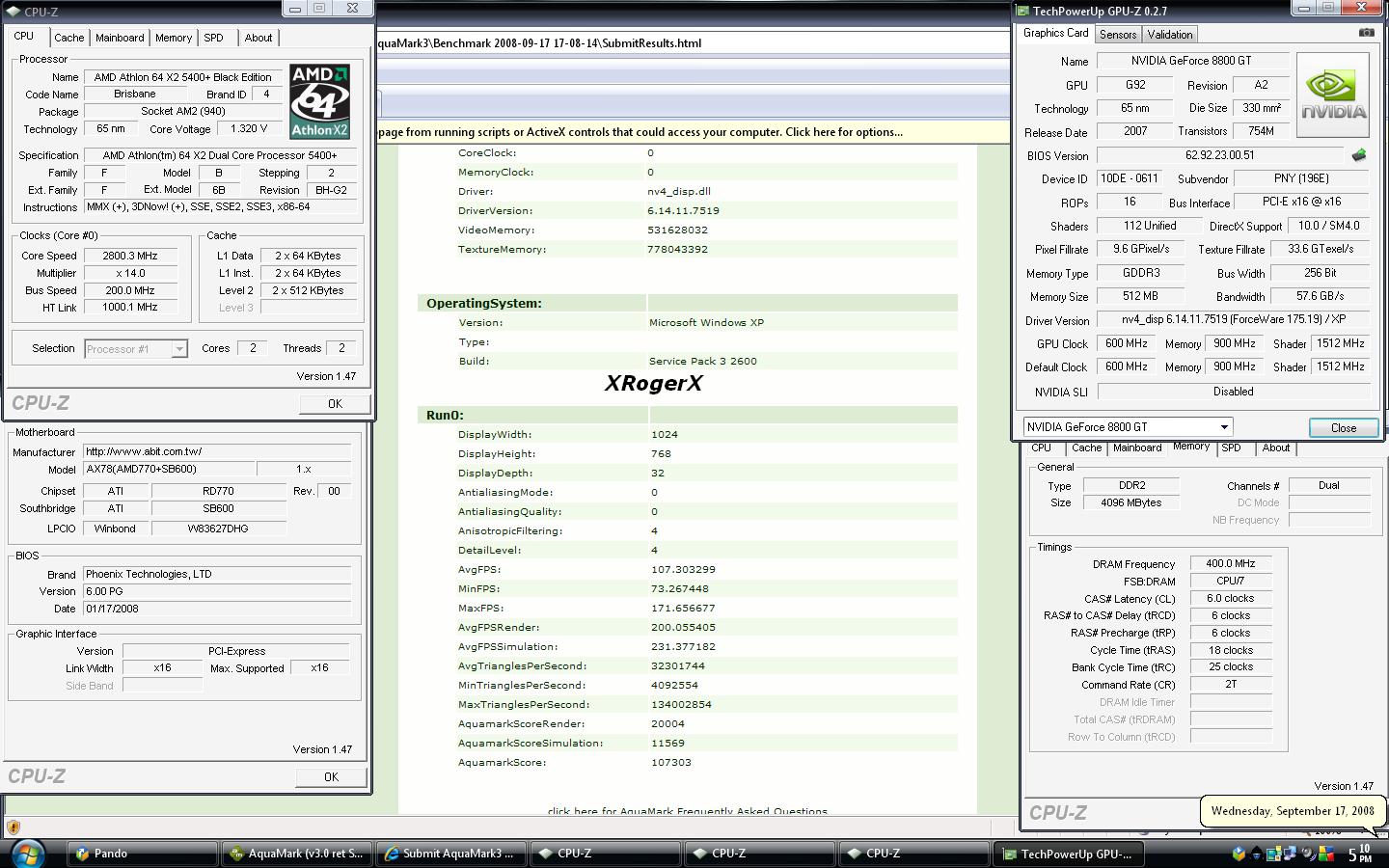Click the ActiveX information bar for options
Screen dimensions: 1389x868
[x=693, y=132]
